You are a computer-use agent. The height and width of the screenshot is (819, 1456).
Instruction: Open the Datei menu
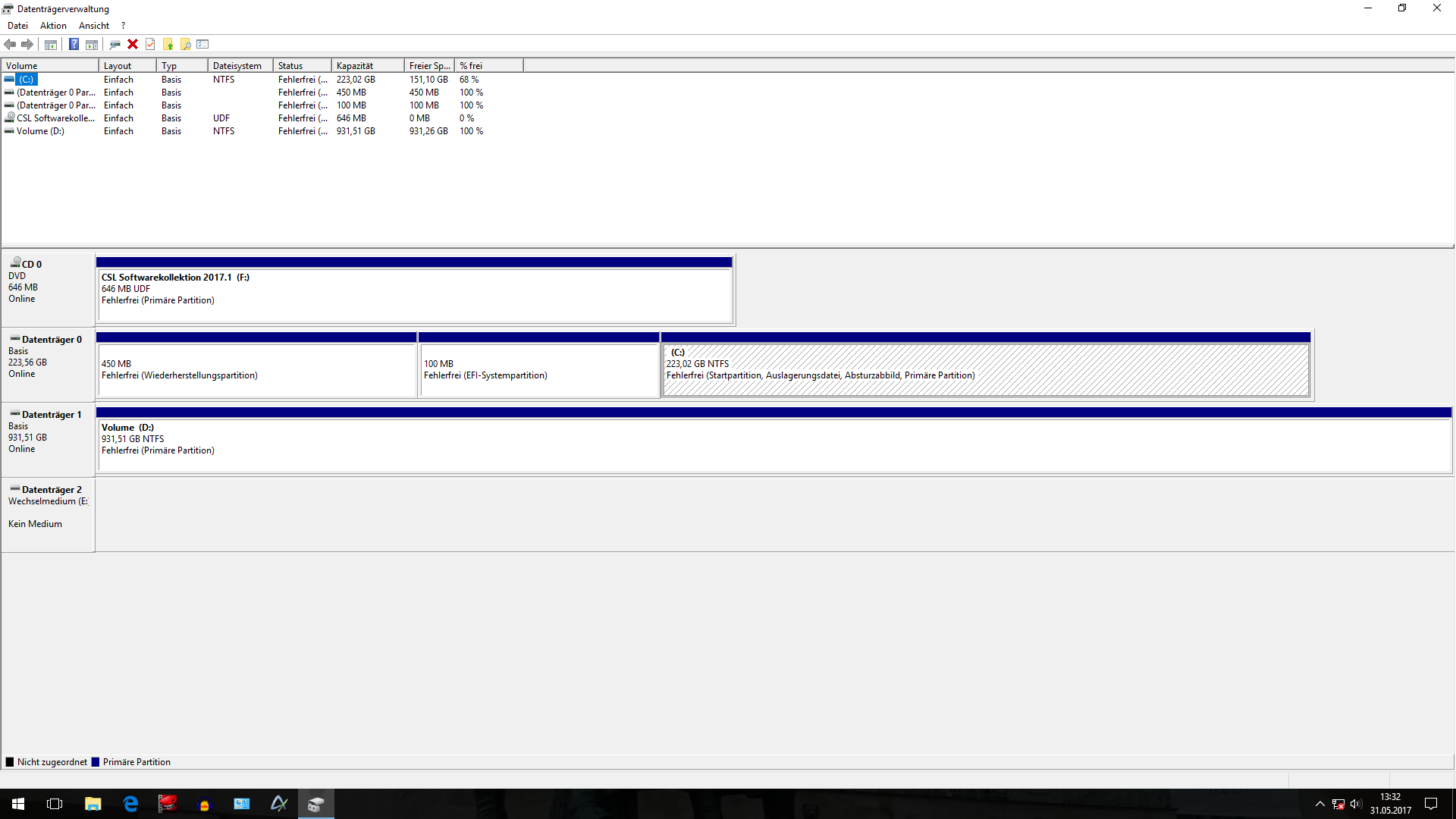click(x=17, y=26)
